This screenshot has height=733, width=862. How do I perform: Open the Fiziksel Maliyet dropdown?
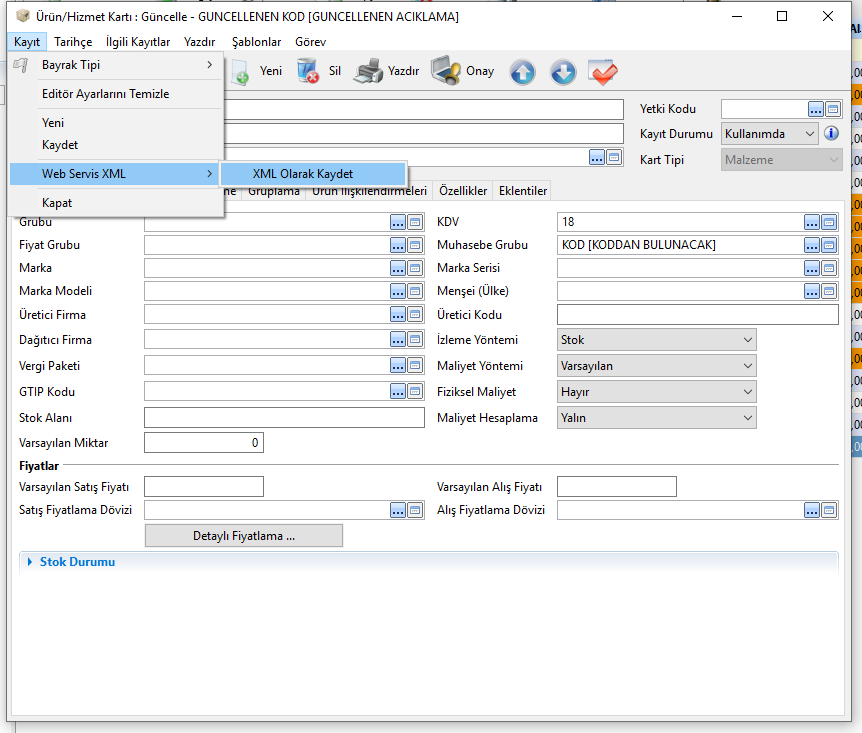[x=656, y=392]
